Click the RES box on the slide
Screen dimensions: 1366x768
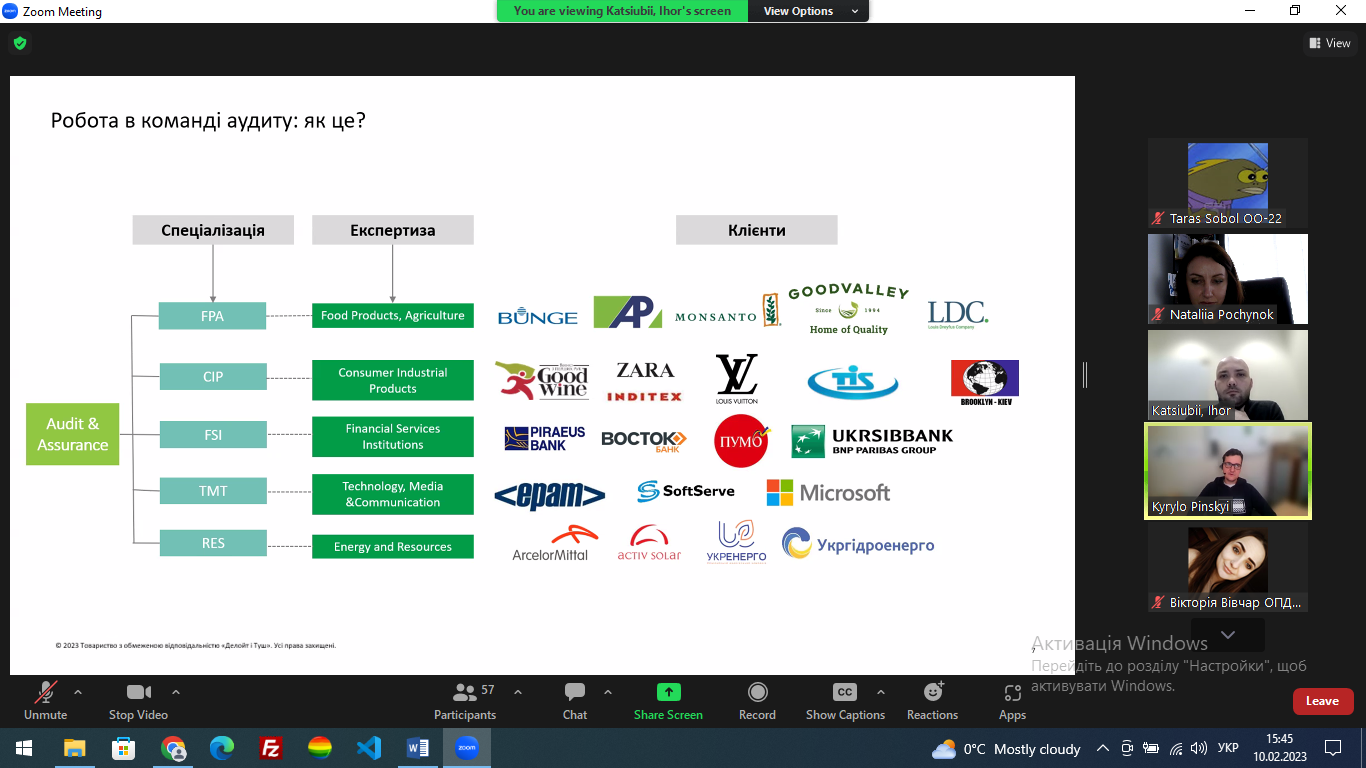(x=212, y=543)
